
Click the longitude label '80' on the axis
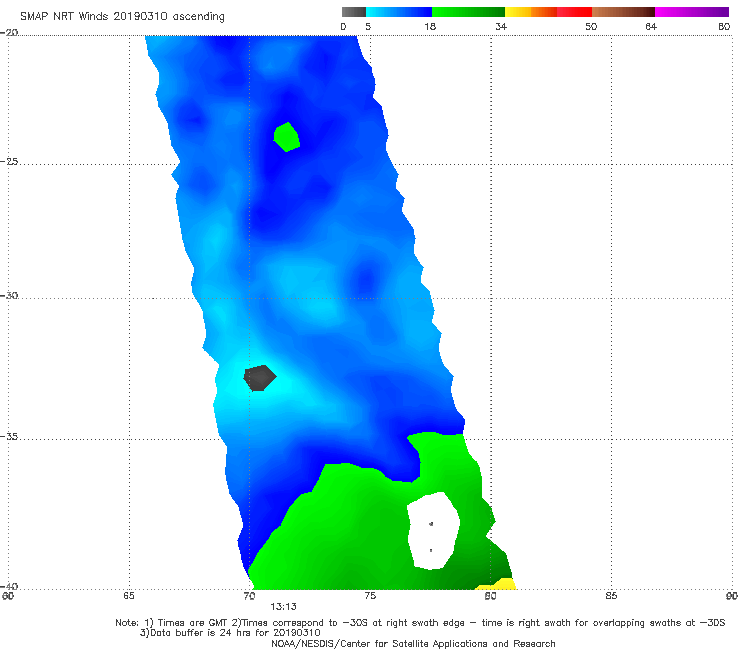point(490,596)
